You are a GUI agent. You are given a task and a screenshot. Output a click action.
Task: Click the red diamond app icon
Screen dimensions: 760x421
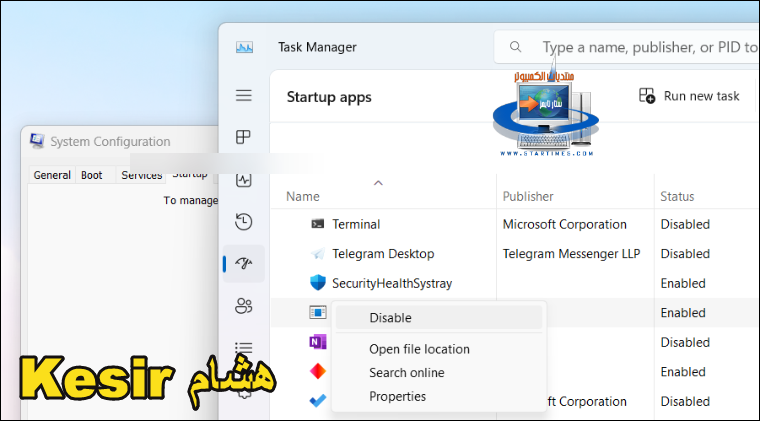317,372
